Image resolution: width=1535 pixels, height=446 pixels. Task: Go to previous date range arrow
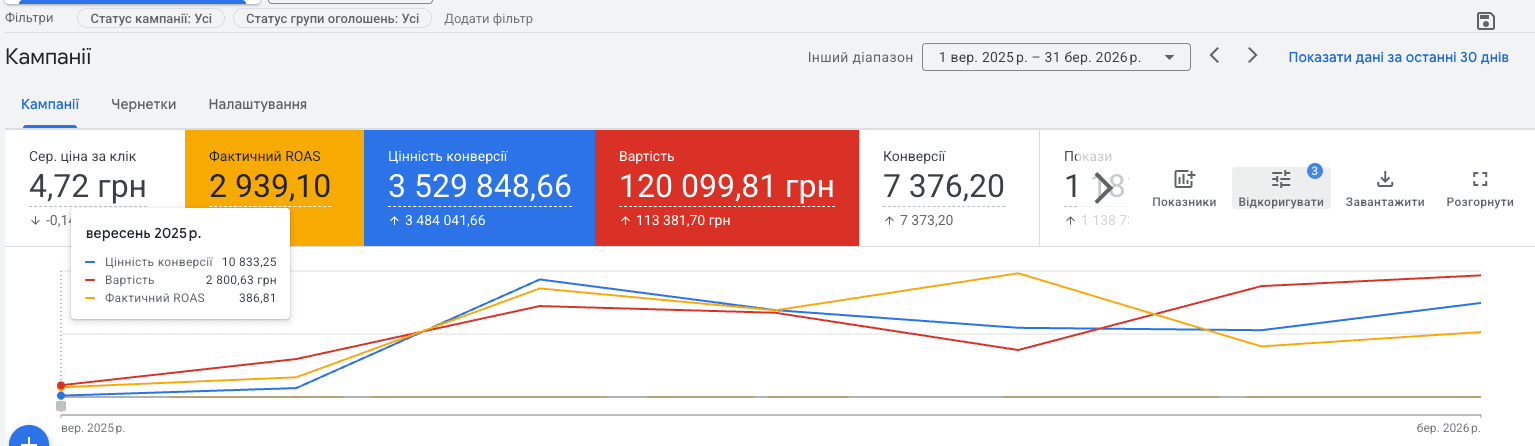(1214, 56)
